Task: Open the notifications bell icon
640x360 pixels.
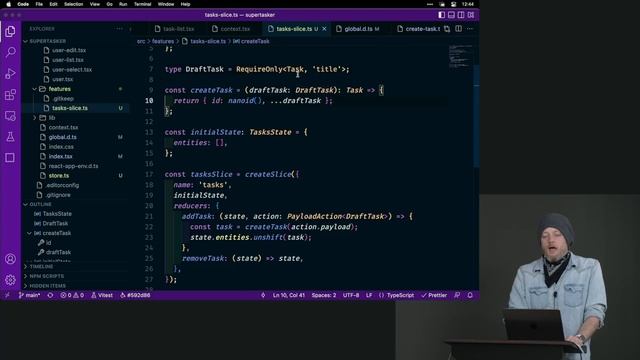Action: pyautogui.click(x=470, y=295)
